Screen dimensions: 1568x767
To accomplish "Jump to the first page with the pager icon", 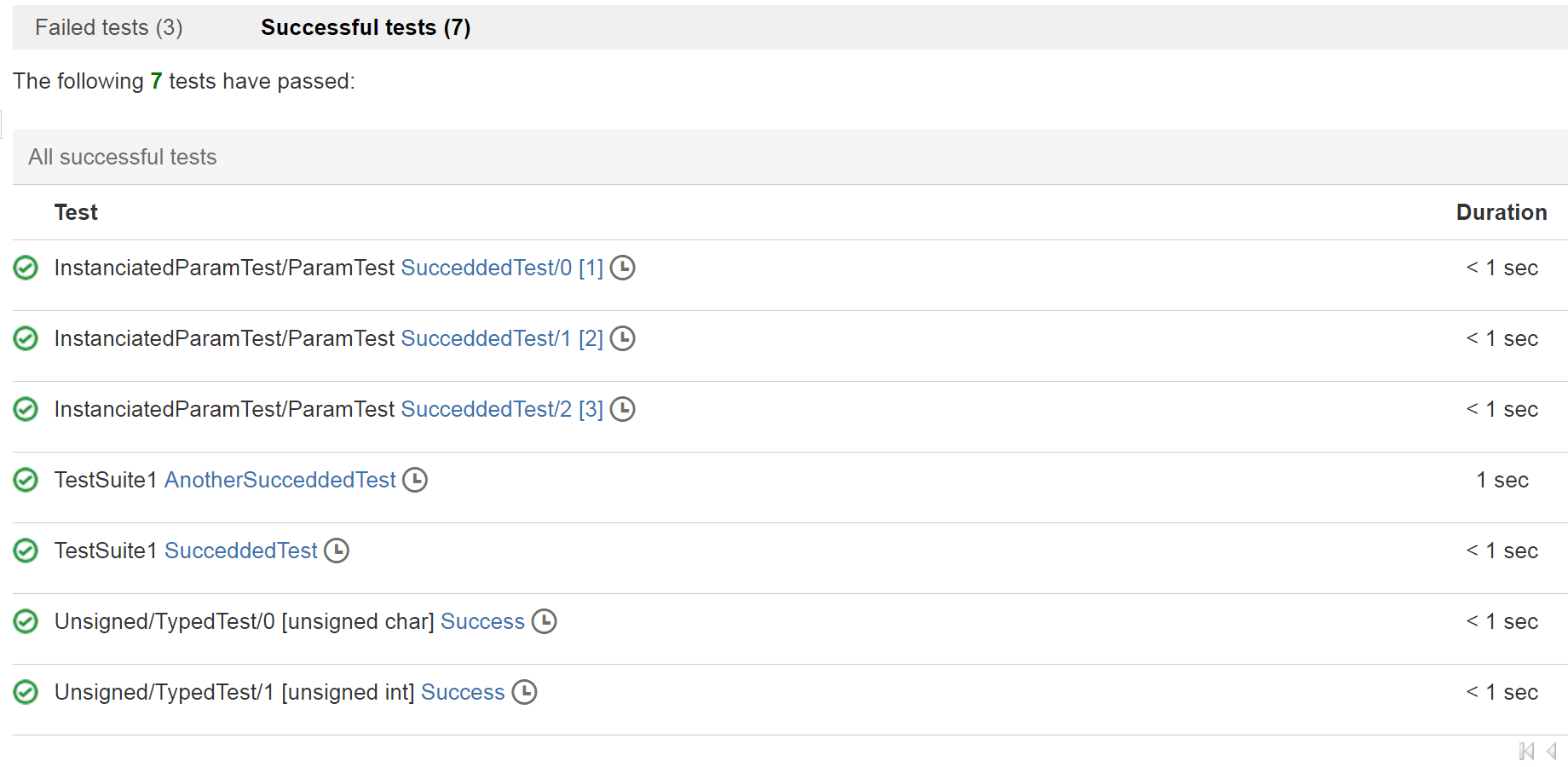I will [1526, 752].
